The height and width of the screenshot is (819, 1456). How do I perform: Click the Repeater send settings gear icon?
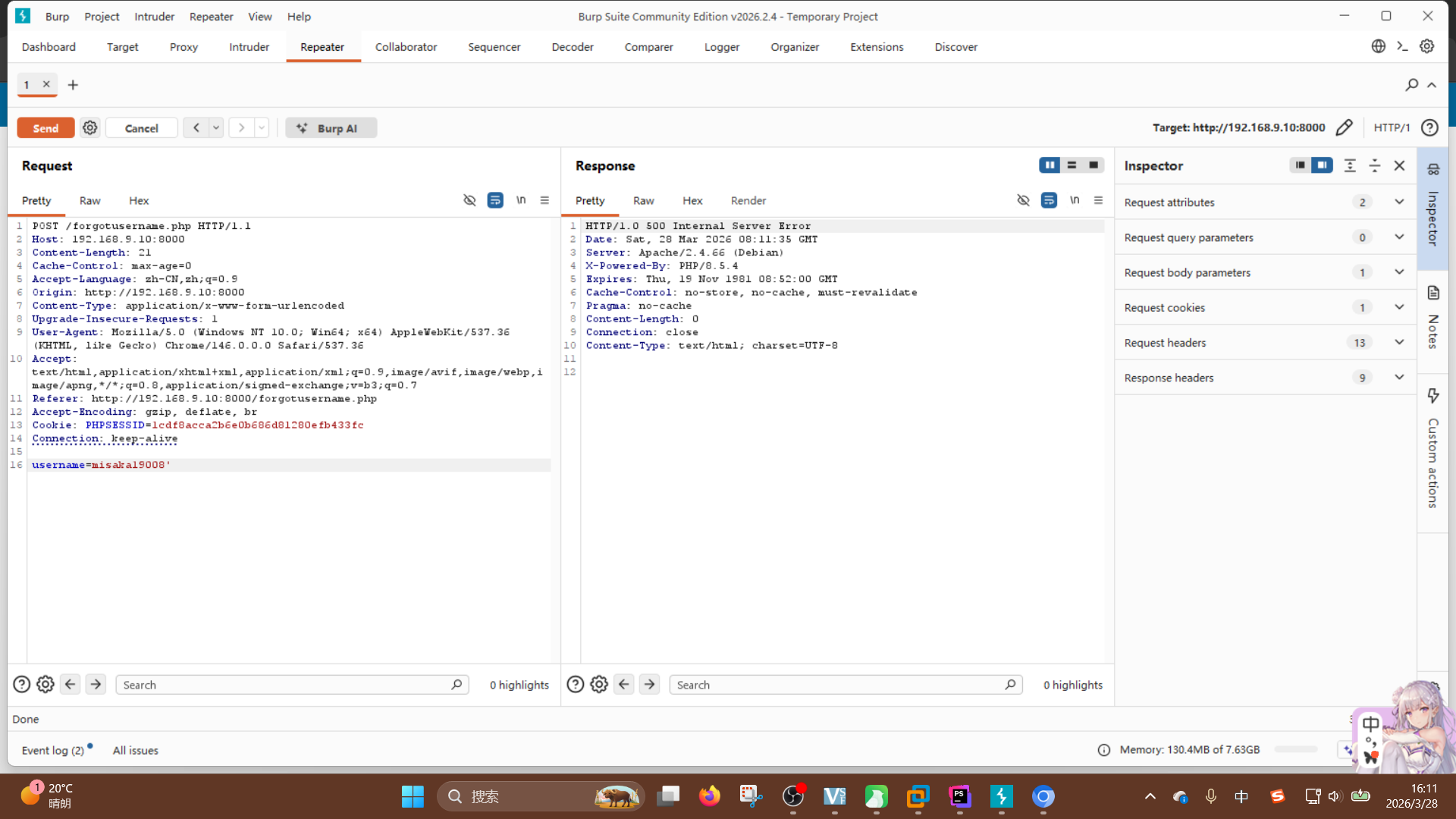[90, 128]
